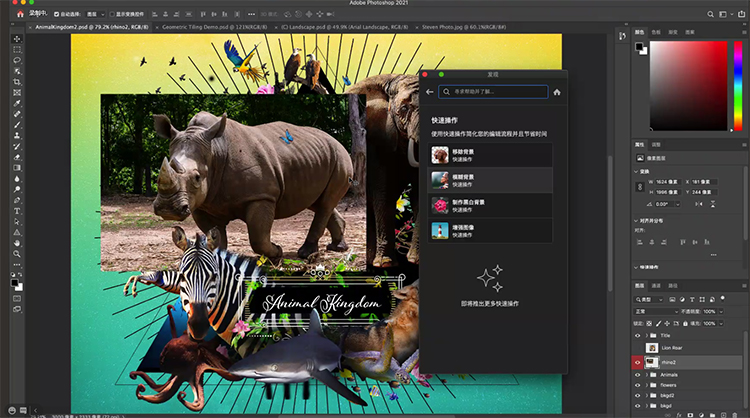
Task: Hide the flowers group layer
Action: click(x=637, y=385)
